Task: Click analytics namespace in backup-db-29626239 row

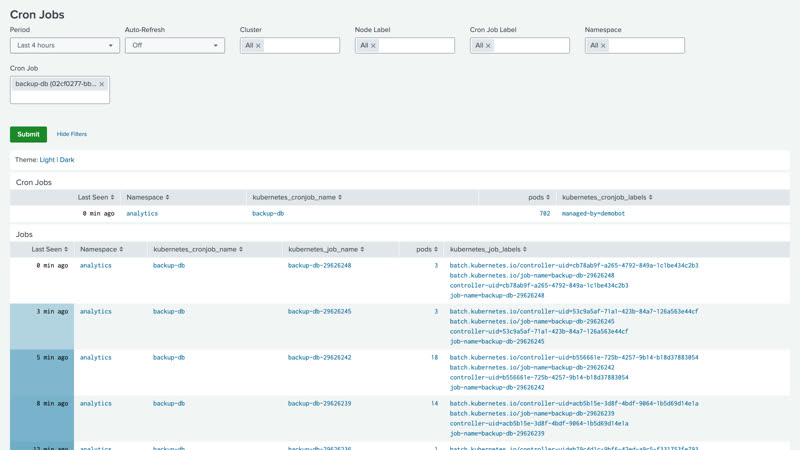Action: click(95, 403)
